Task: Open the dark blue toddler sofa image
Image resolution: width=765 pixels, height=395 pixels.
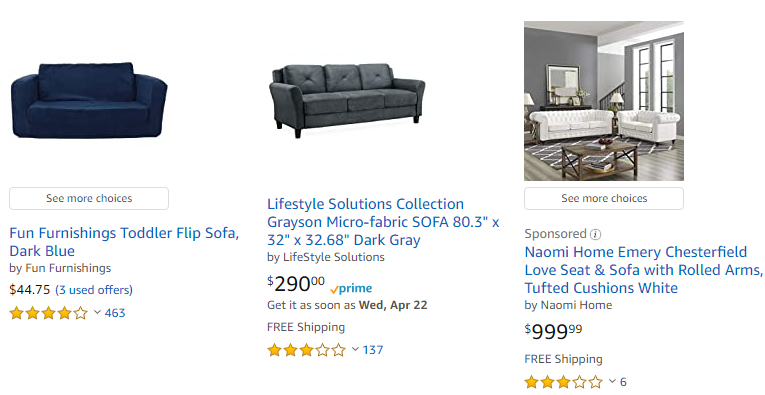Action: tap(89, 100)
